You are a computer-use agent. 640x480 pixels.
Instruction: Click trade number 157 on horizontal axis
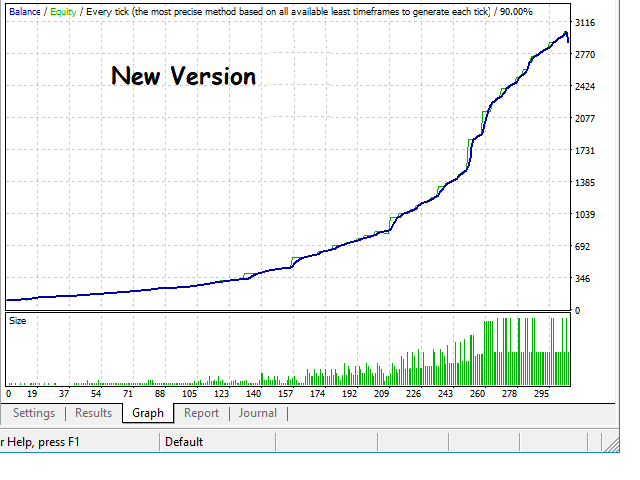[285, 394]
